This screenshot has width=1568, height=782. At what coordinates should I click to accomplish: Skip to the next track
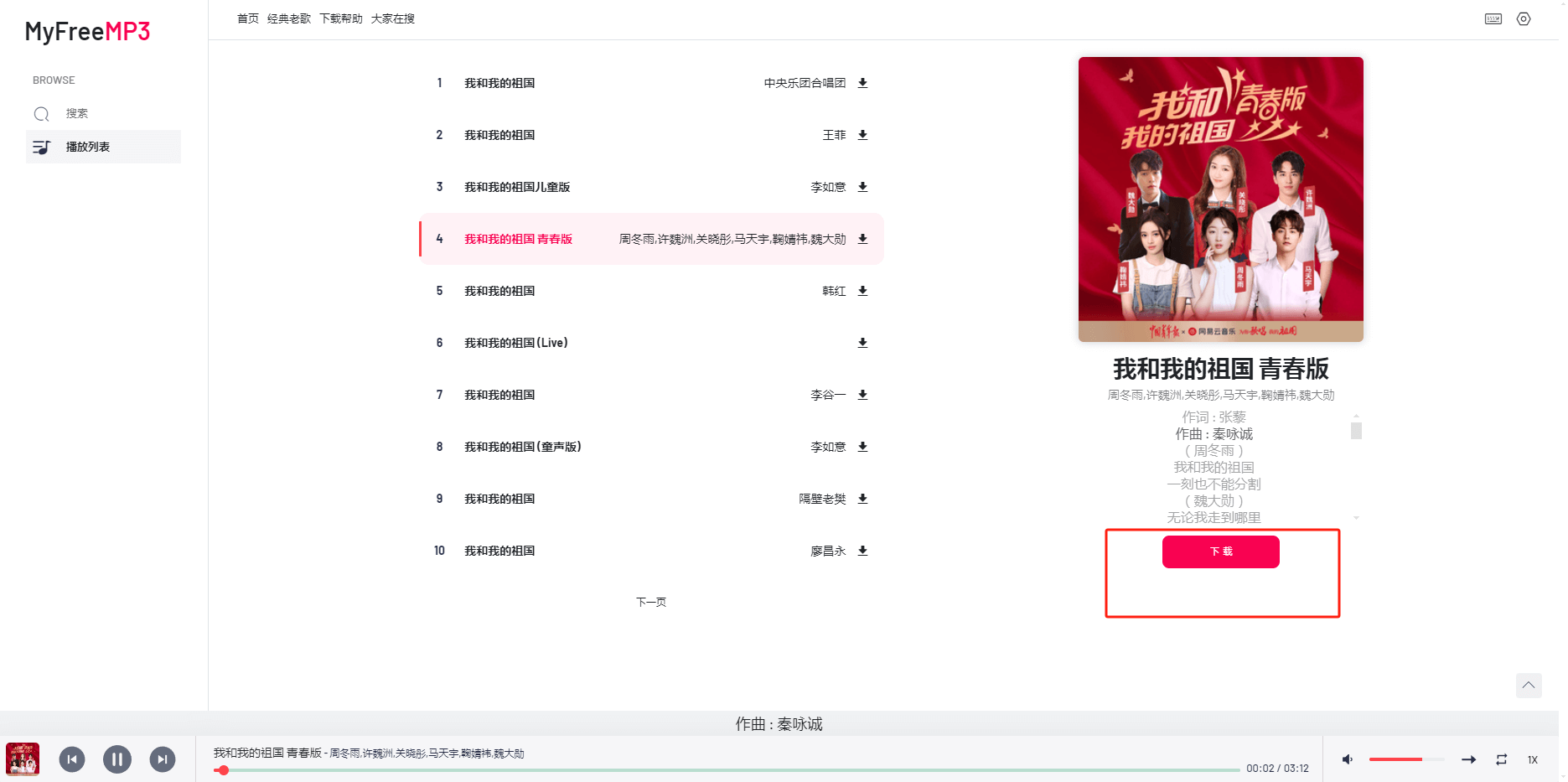coord(163,759)
